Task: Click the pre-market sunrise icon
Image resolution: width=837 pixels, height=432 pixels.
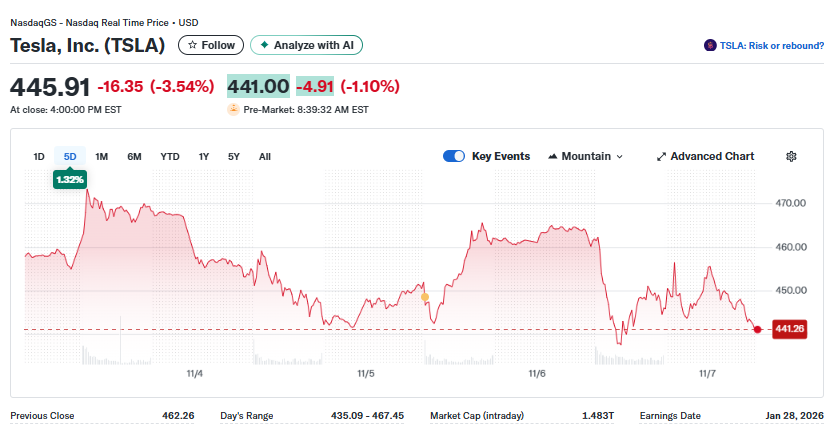Action: point(233,109)
